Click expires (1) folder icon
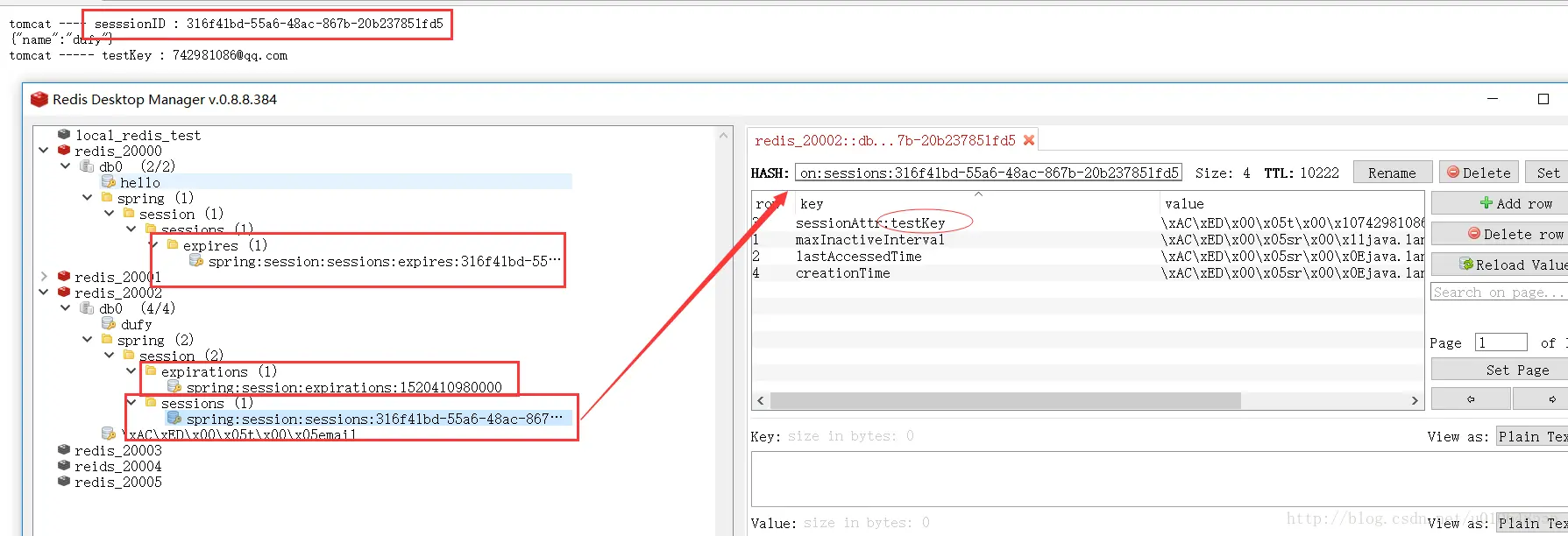1568x536 pixels. pyautogui.click(x=173, y=245)
